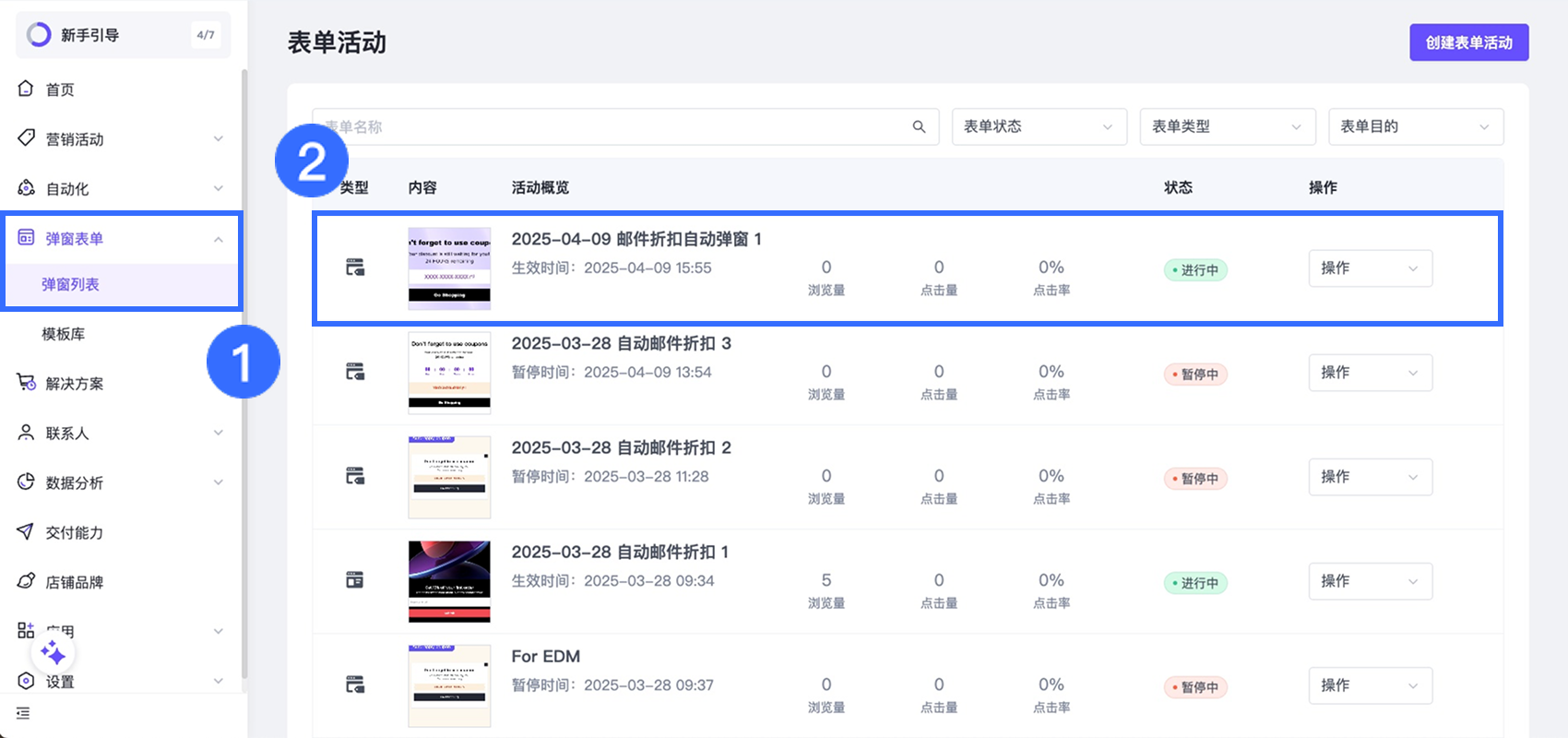Click the sparkle AI assistant floating icon

tap(53, 654)
